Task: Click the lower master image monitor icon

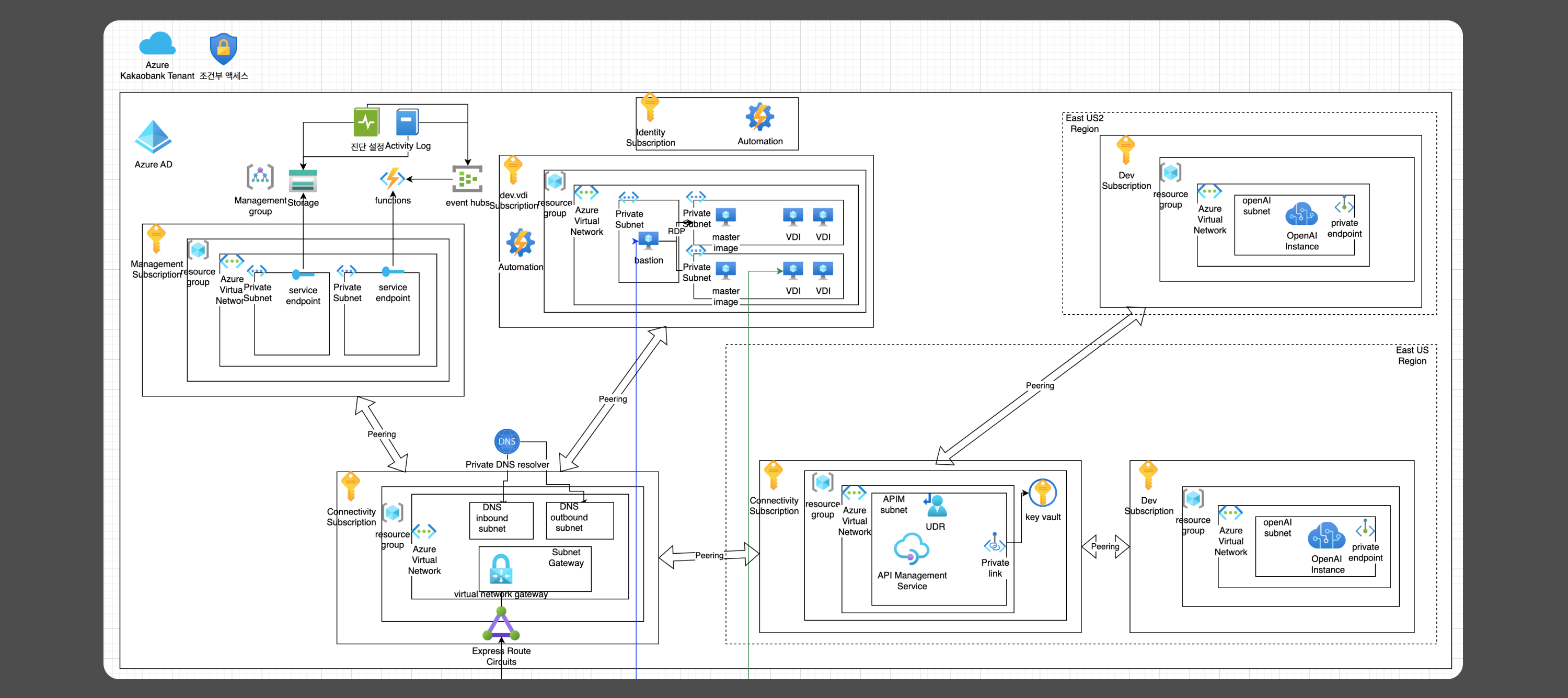Action: (725, 270)
